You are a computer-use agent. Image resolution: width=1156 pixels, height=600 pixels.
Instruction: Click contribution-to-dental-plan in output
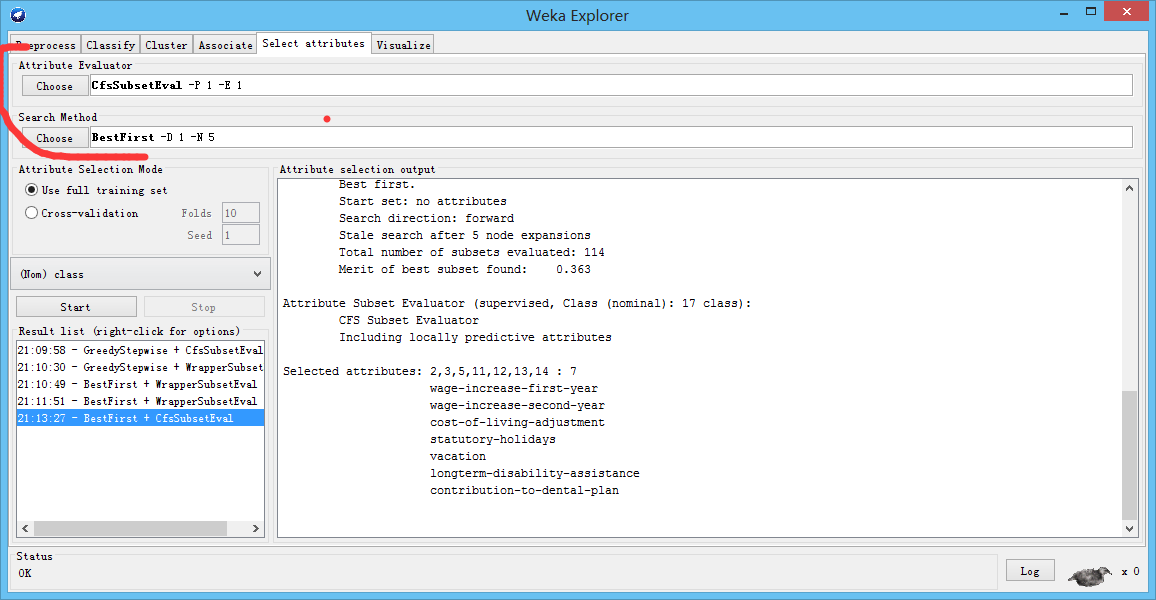click(x=525, y=490)
